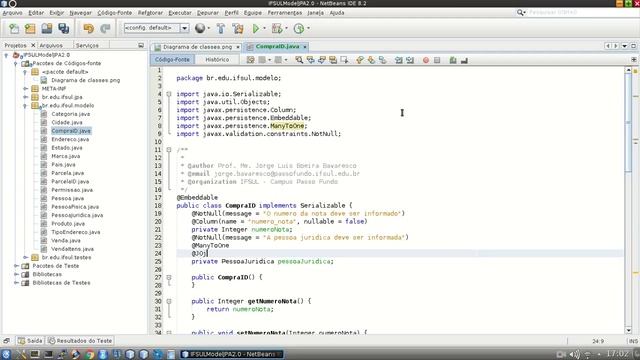640x360 pixels.
Task: Open the Profile Project dropdown arrow
Action: (x=308, y=28)
